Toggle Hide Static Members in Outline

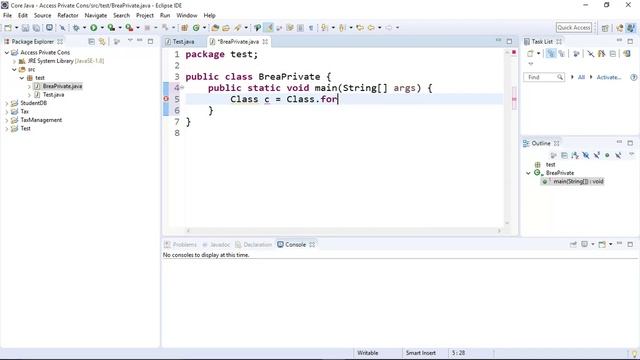coord(596,155)
